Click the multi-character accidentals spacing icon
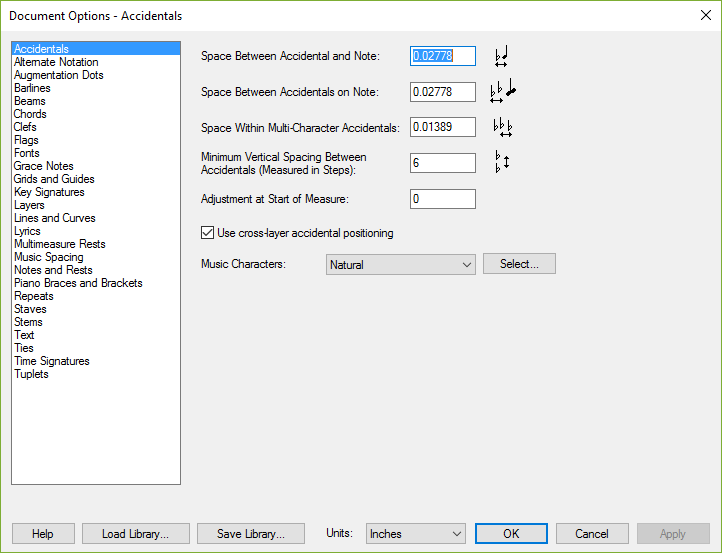 [502, 128]
